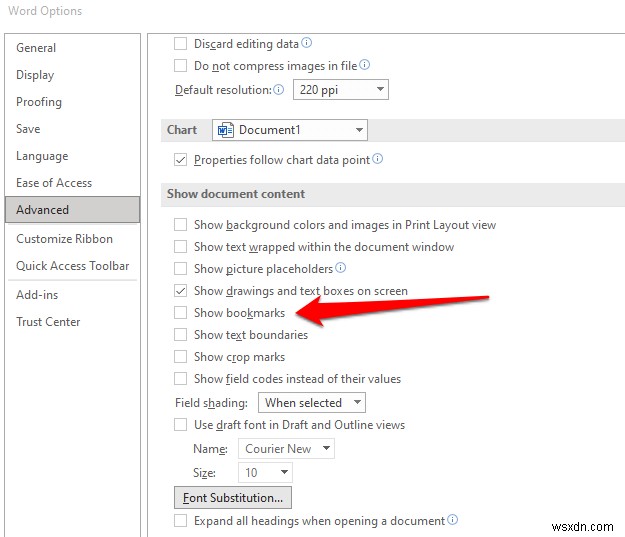Click the Default resolution label
This screenshot has height=537, width=625.
pyautogui.click(x=223, y=90)
